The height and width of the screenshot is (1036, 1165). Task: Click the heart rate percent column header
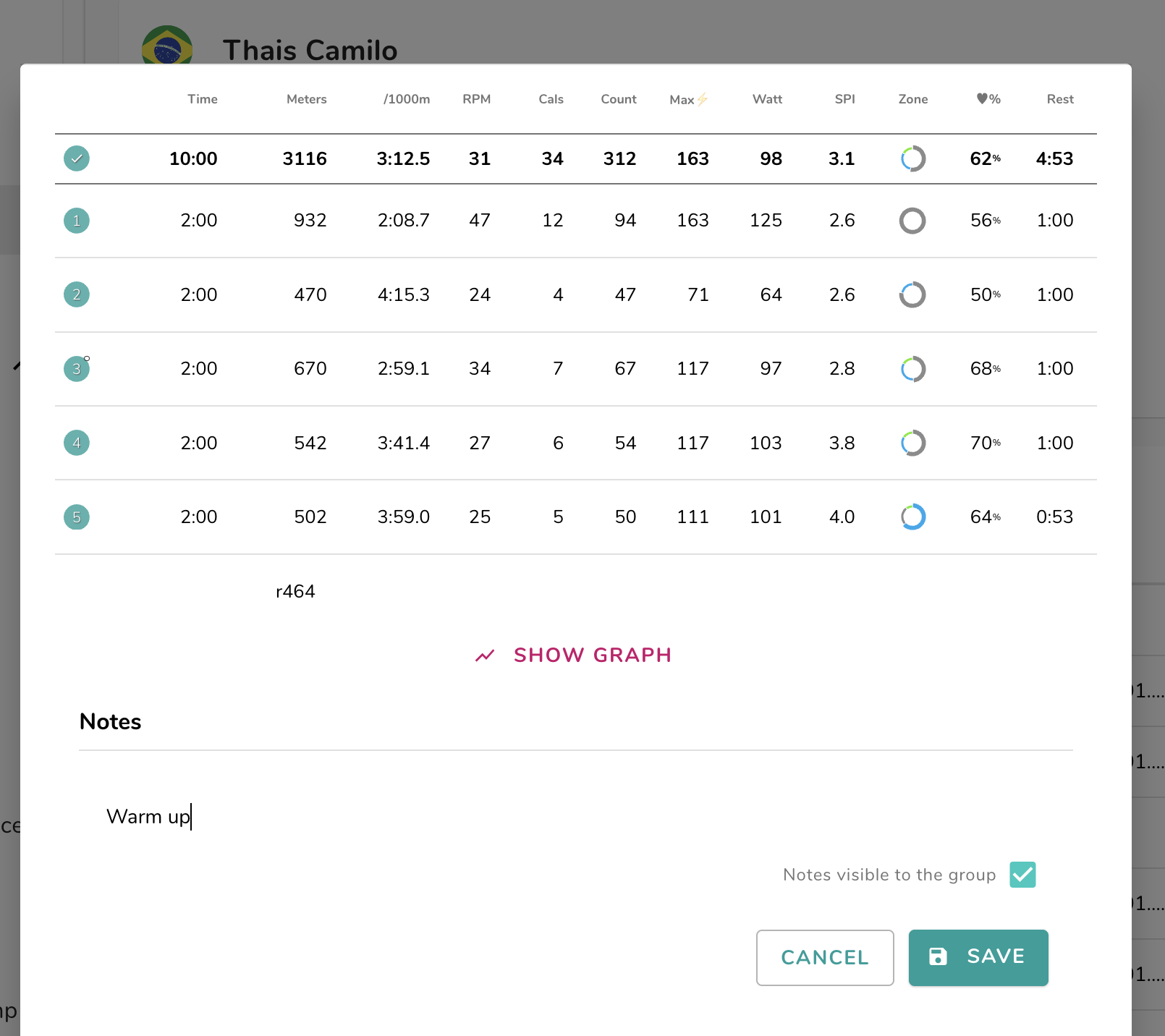point(988,99)
